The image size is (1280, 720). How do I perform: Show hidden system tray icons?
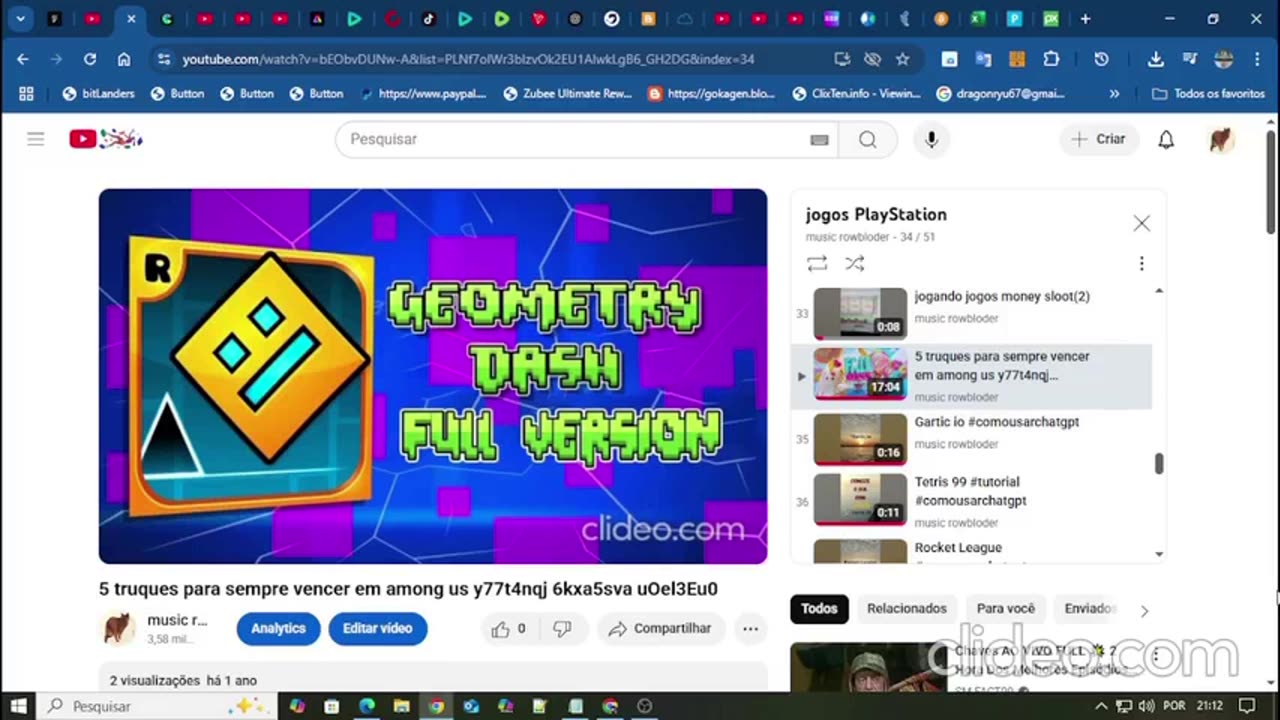tap(1101, 706)
